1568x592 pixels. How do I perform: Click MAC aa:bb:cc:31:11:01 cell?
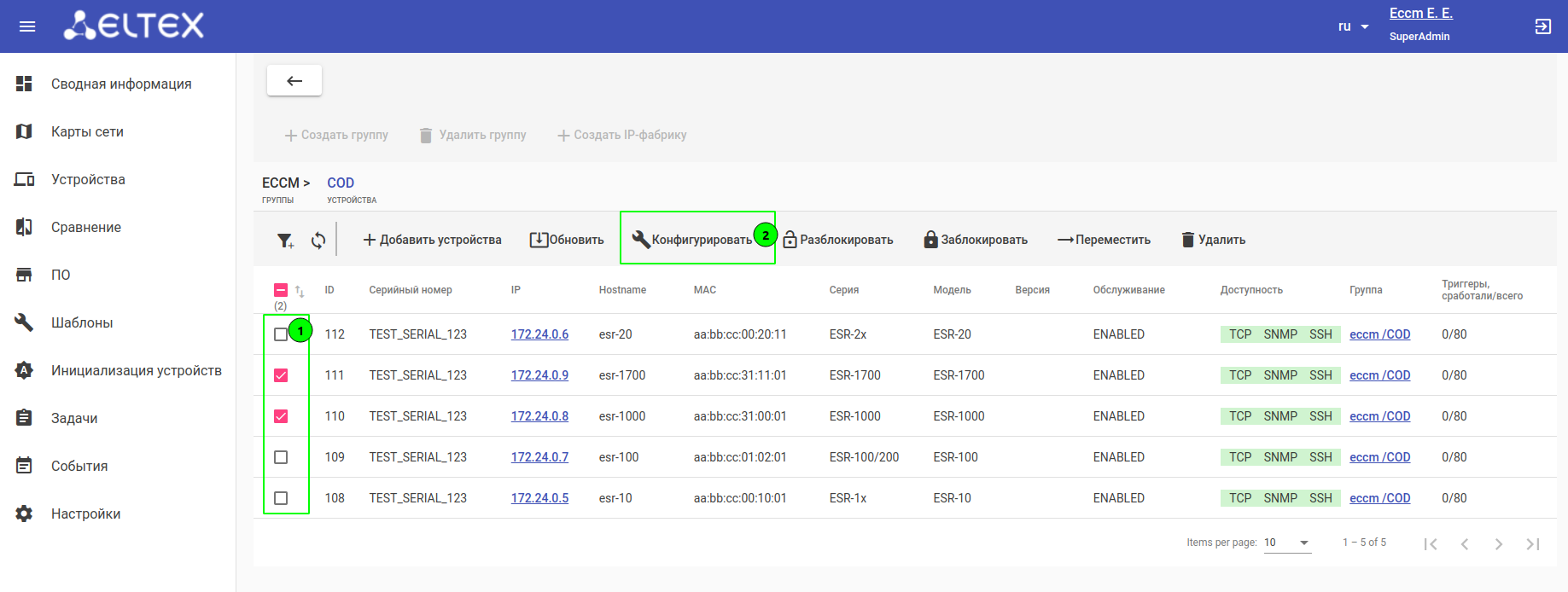coord(740,375)
